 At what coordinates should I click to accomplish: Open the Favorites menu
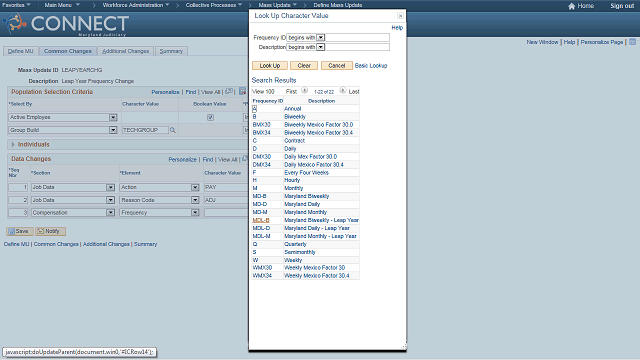pos(16,5)
